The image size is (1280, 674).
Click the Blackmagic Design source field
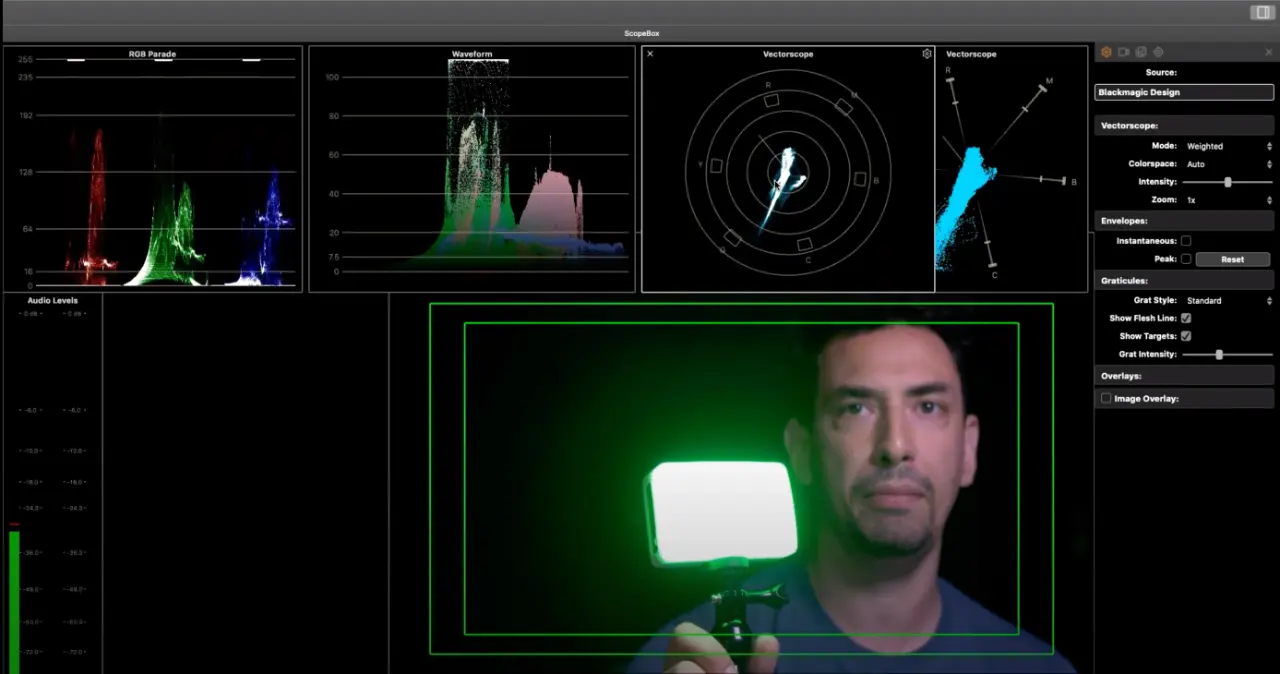click(x=1184, y=92)
